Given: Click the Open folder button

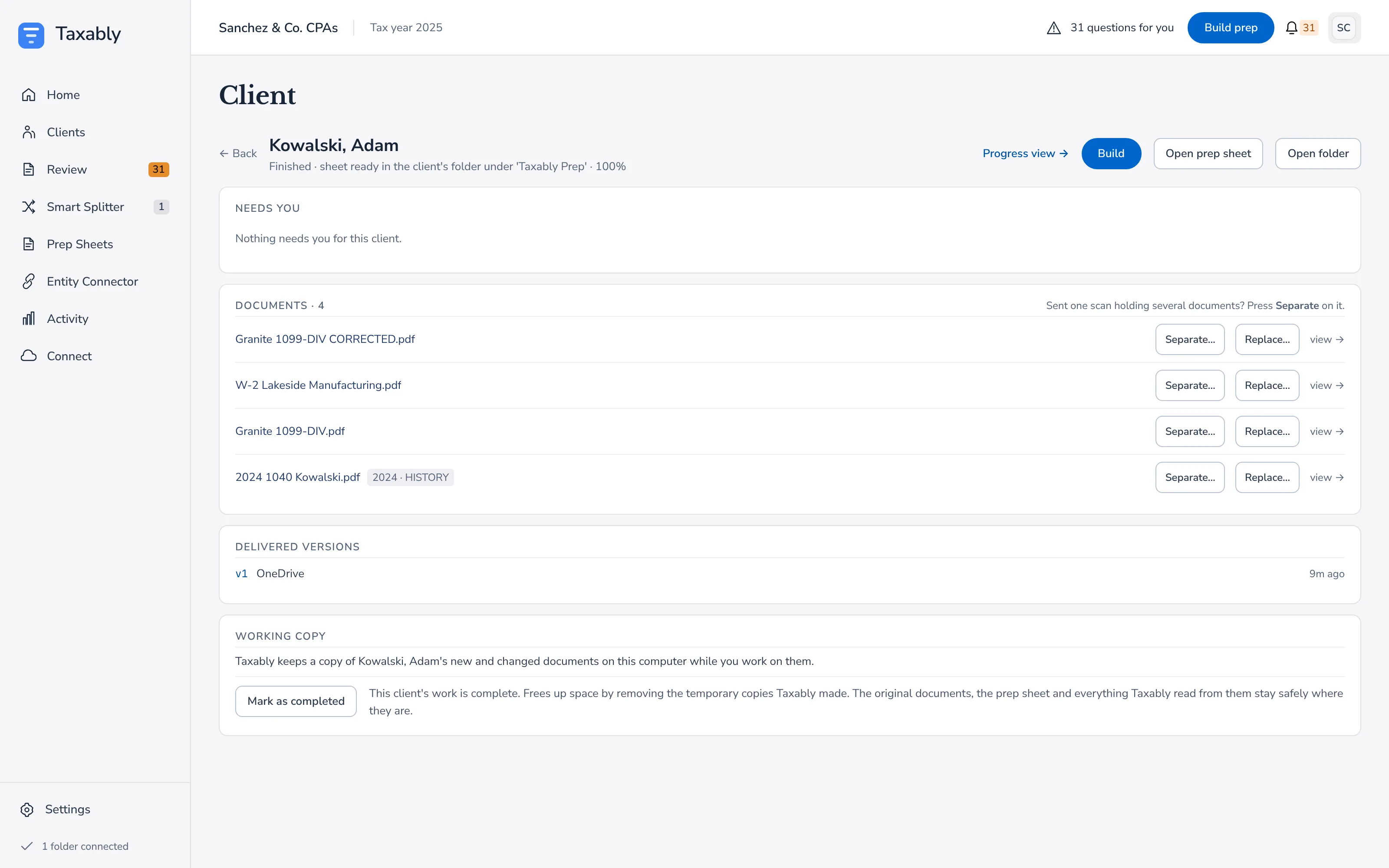Looking at the screenshot, I should (1318, 153).
